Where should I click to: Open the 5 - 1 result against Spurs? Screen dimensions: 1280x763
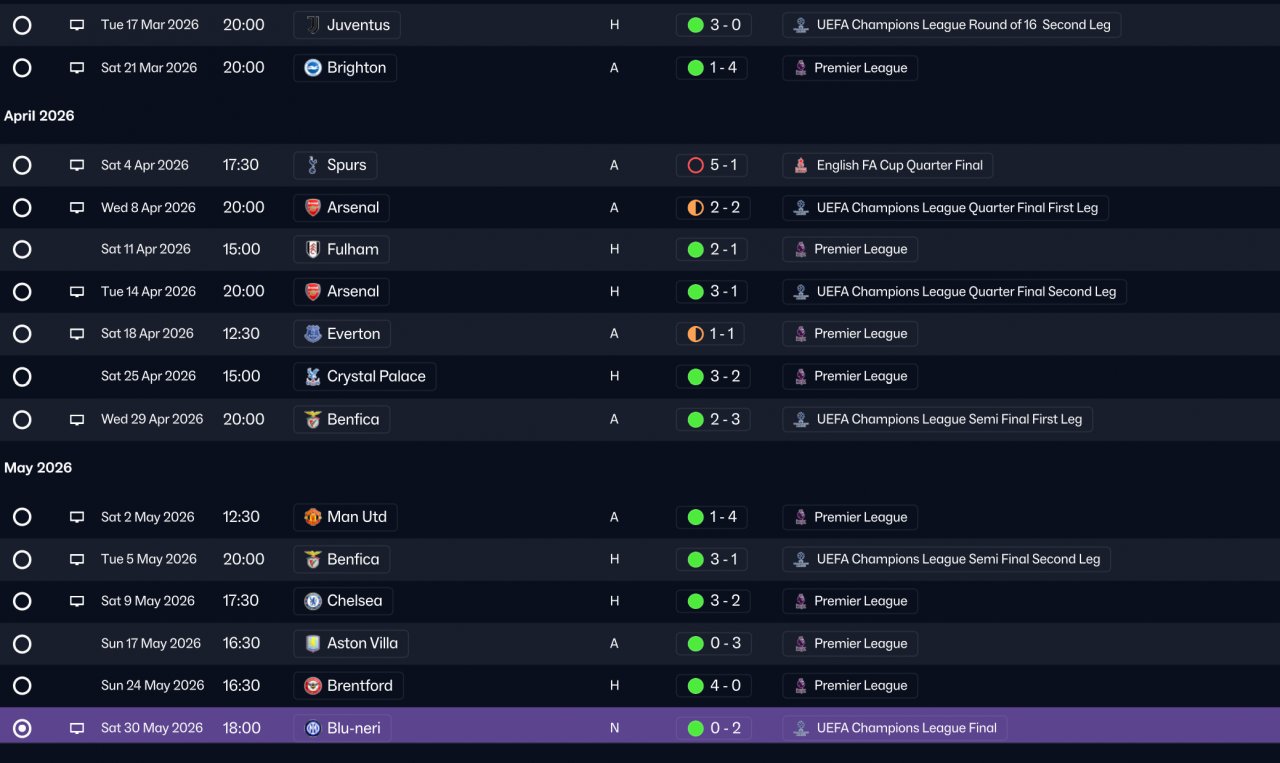(712, 165)
